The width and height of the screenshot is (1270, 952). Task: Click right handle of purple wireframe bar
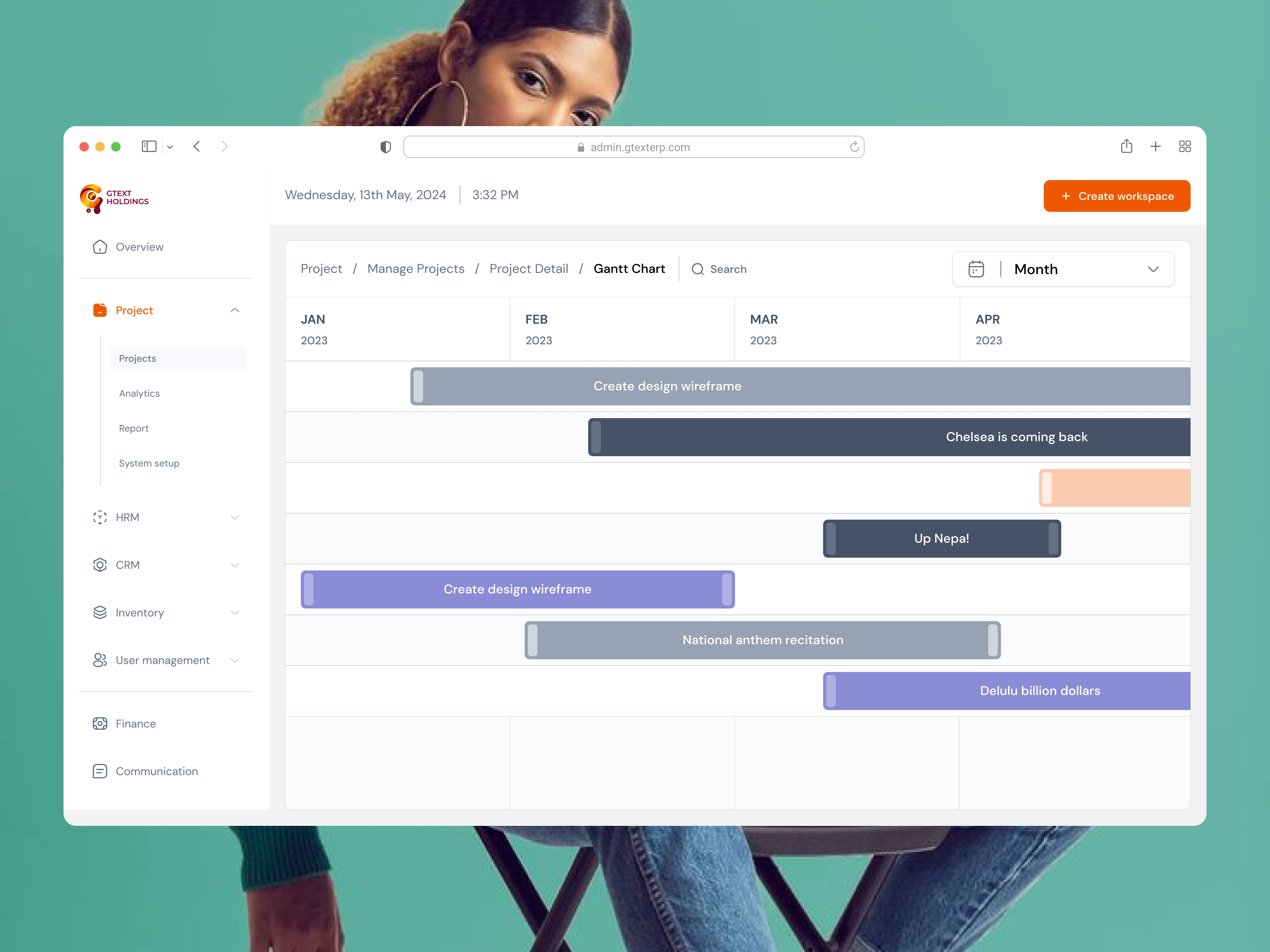tap(727, 589)
